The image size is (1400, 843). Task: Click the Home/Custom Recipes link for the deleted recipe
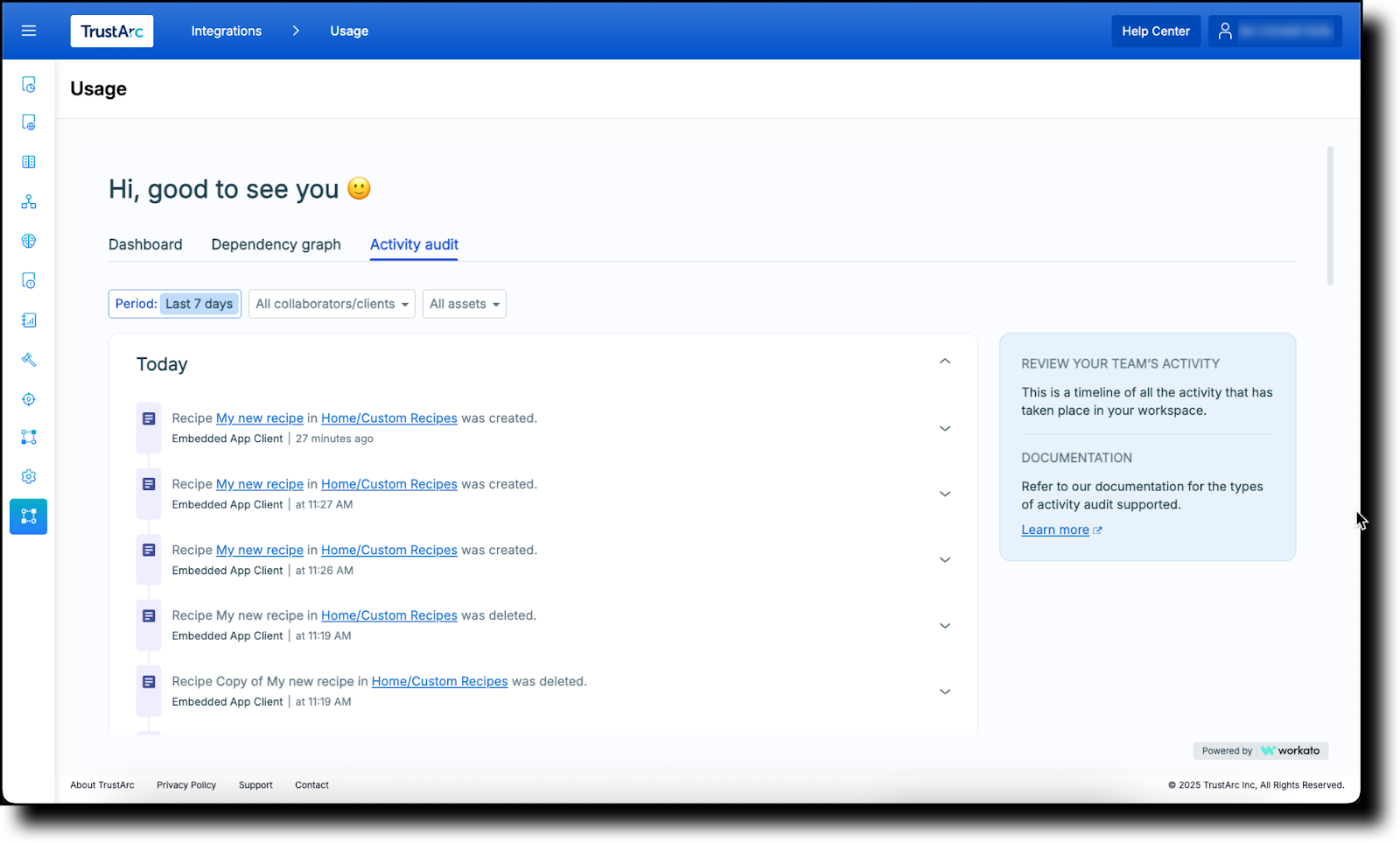(388, 615)
